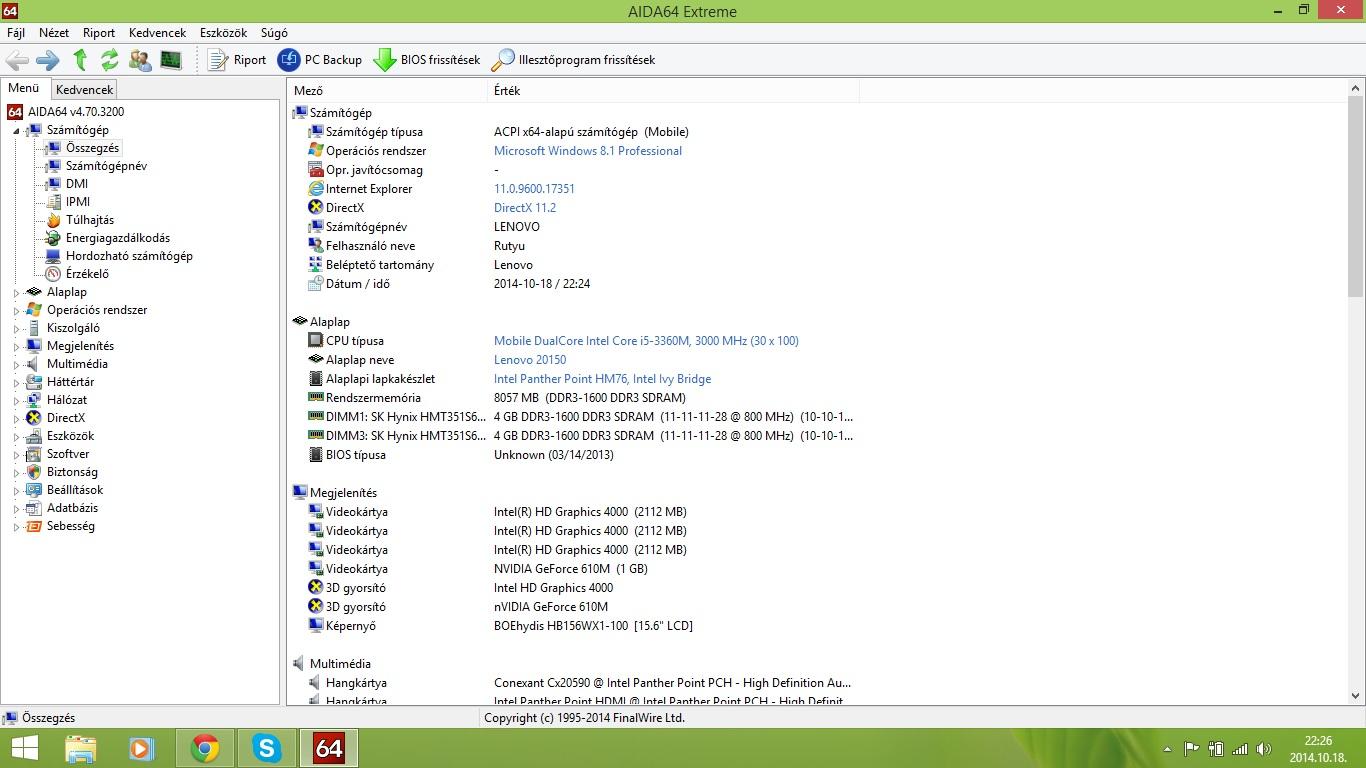This screenshot has width=1366, height=768.
Task: Open the Eszközök menu in the menu bar
Action: [223, 33]
